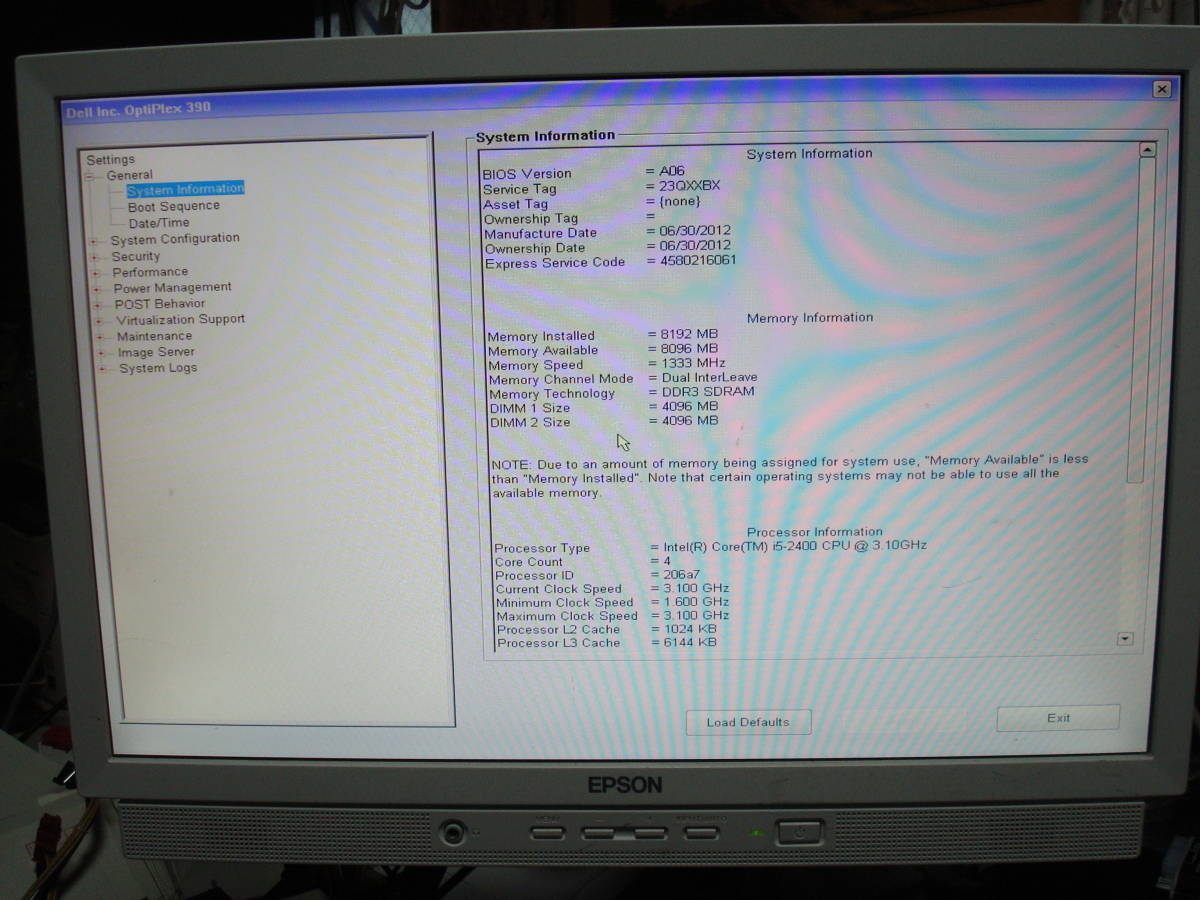Viewport: 1200px width, 900px height.
Task: Click the scrollbar down arrow
Action: pos(1125,638)
